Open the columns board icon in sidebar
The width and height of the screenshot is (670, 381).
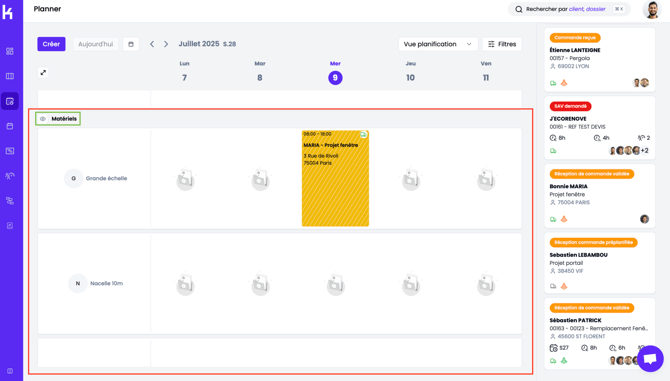click(10, 76)
